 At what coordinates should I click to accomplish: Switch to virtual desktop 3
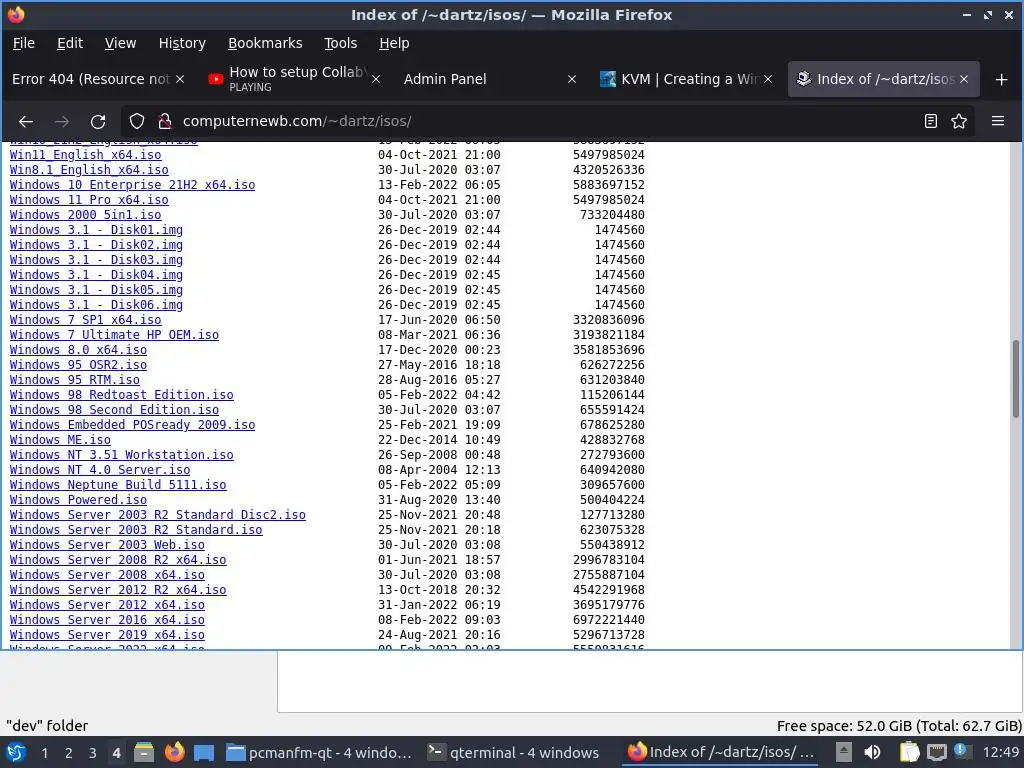(93, 753)
